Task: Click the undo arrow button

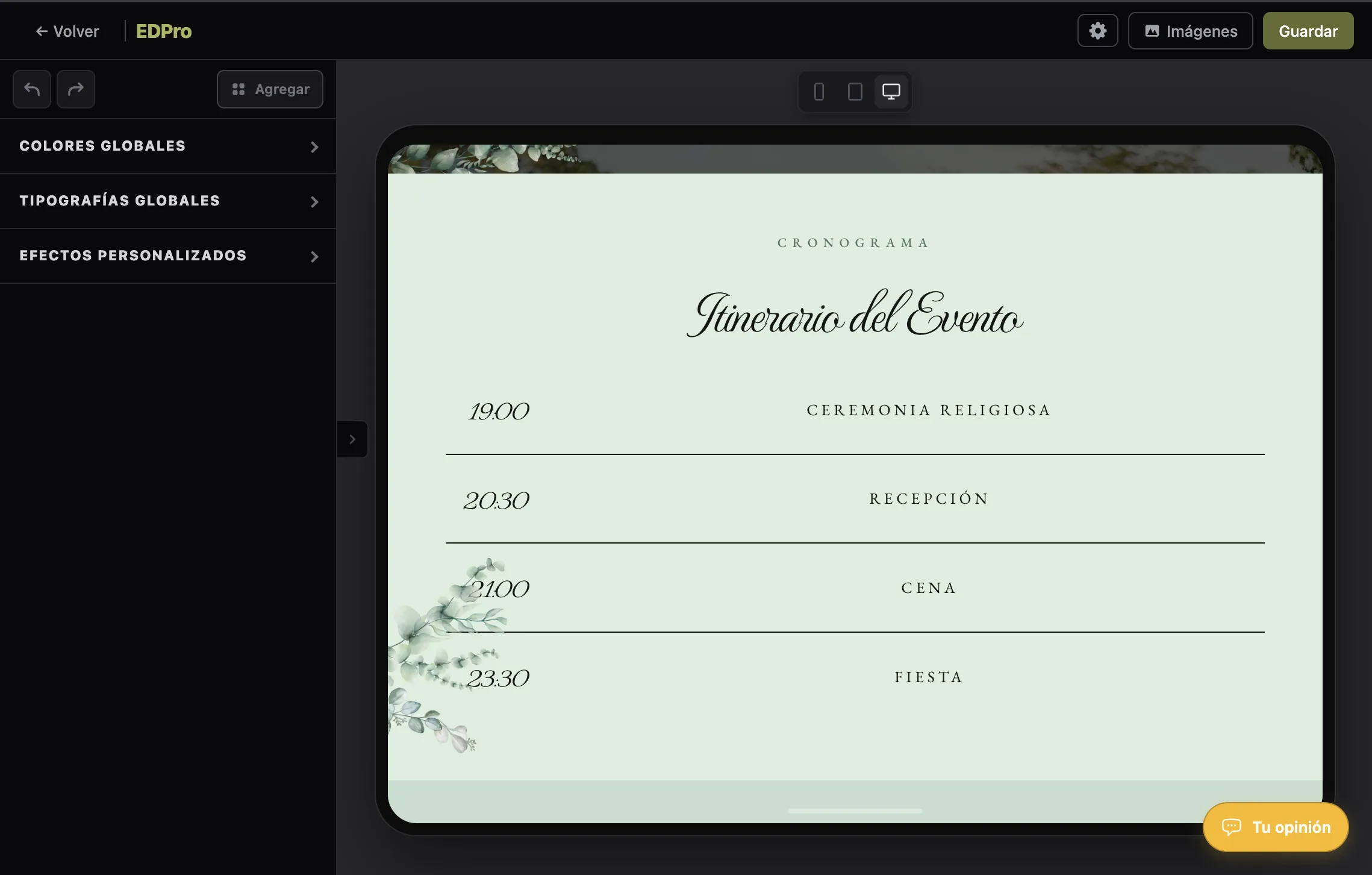Action: pyautogui.click(x=32, y=89)
